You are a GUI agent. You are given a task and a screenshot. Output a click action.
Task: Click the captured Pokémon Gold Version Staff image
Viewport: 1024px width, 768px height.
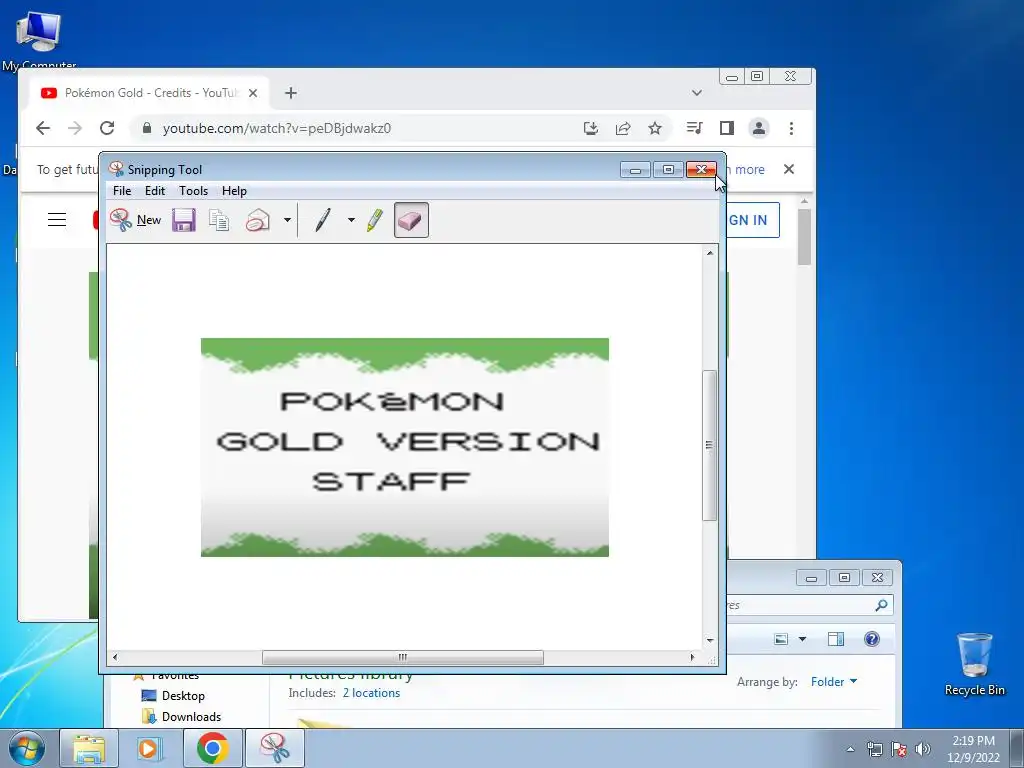[405, 447]
